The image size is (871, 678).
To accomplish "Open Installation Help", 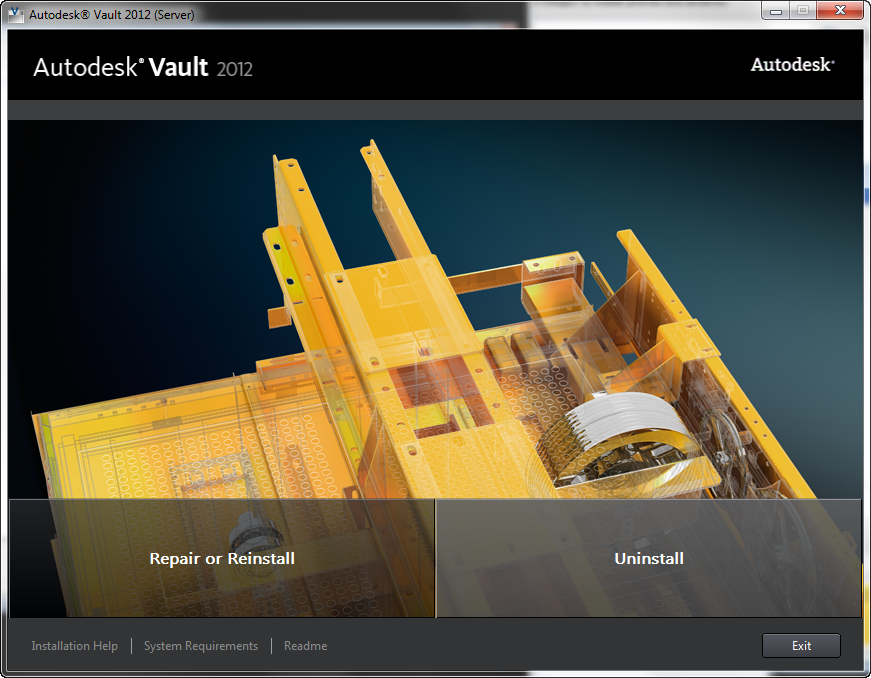I will pos(74,645).
